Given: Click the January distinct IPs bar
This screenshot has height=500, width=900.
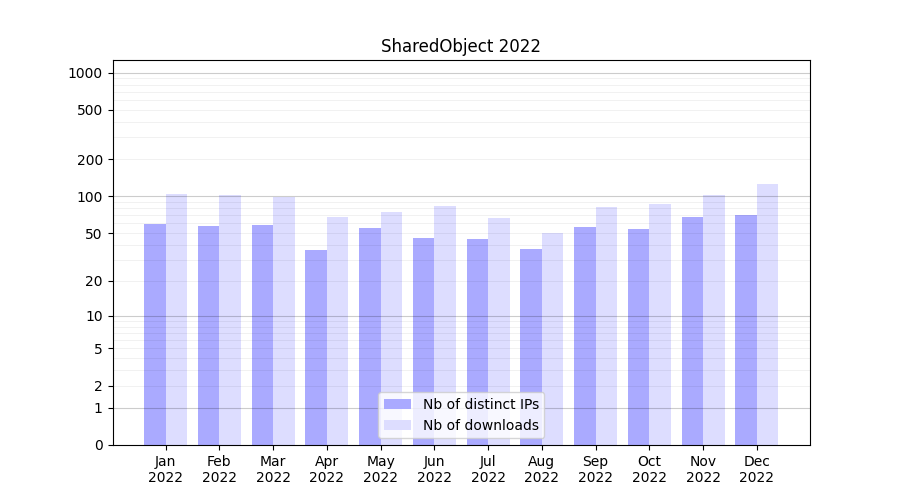Looking at the screenshot, I should pos(155,334).
